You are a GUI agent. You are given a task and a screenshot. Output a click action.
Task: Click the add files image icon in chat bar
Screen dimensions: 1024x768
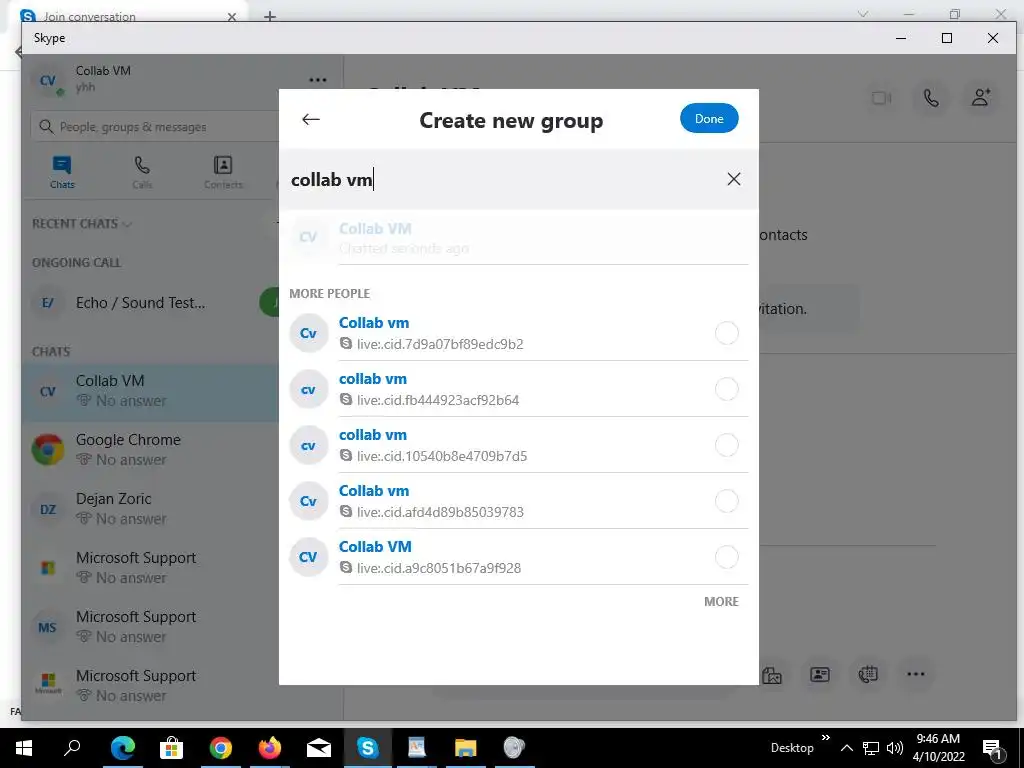click(x=772, y=675)
